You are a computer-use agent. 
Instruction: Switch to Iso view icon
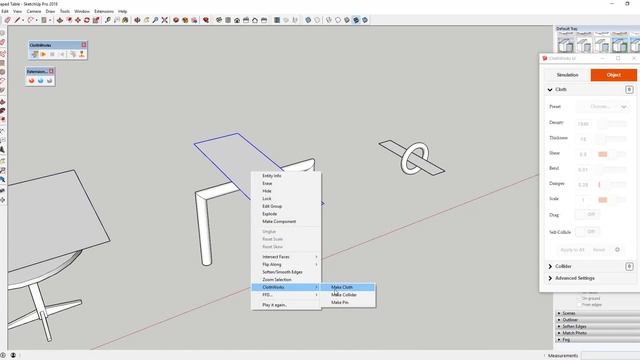[219, 20]
